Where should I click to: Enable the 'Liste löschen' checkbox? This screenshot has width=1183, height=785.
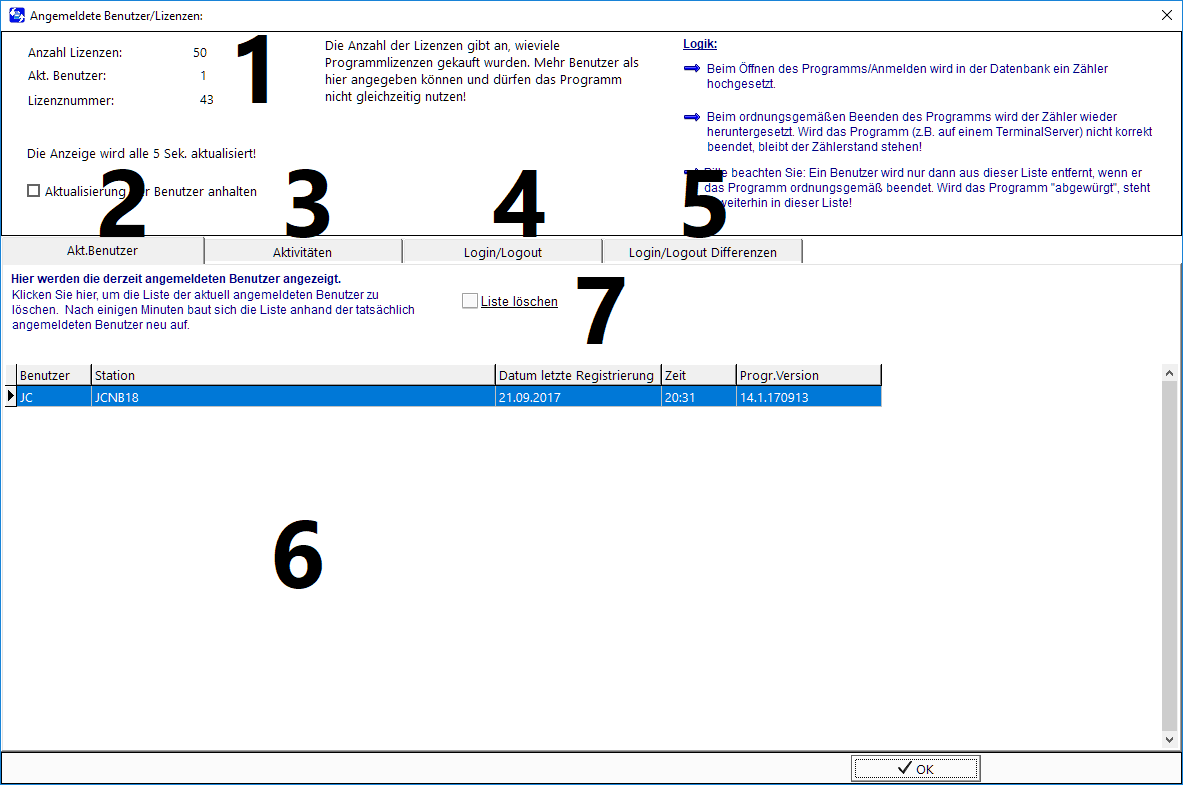pos(470,301)
